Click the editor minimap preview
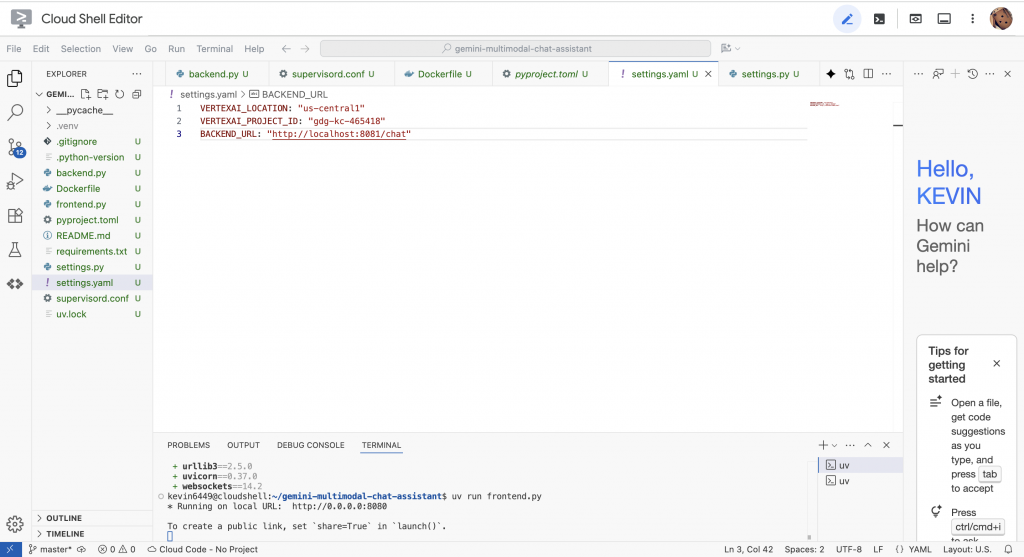Screen dimensions: 1024x557 coord(824,104)
